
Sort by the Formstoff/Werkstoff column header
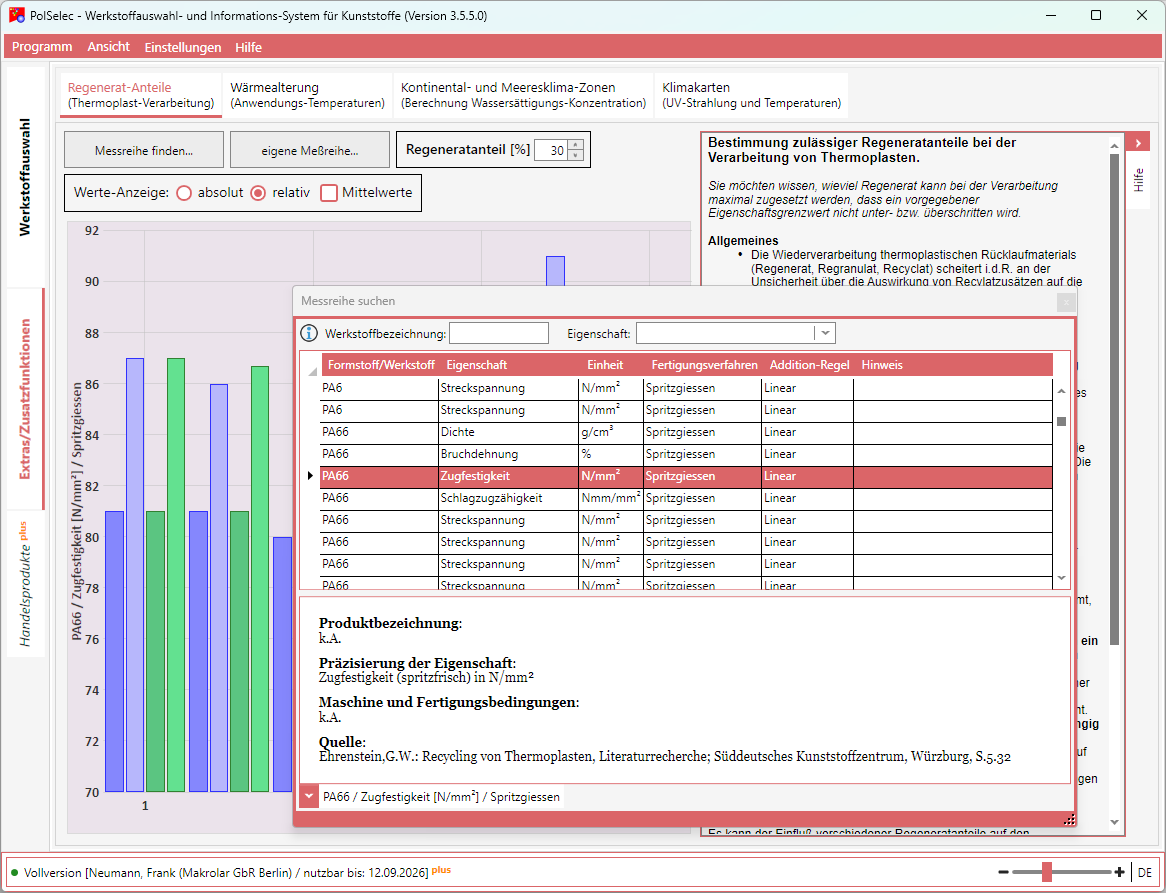tap(381, 365)
